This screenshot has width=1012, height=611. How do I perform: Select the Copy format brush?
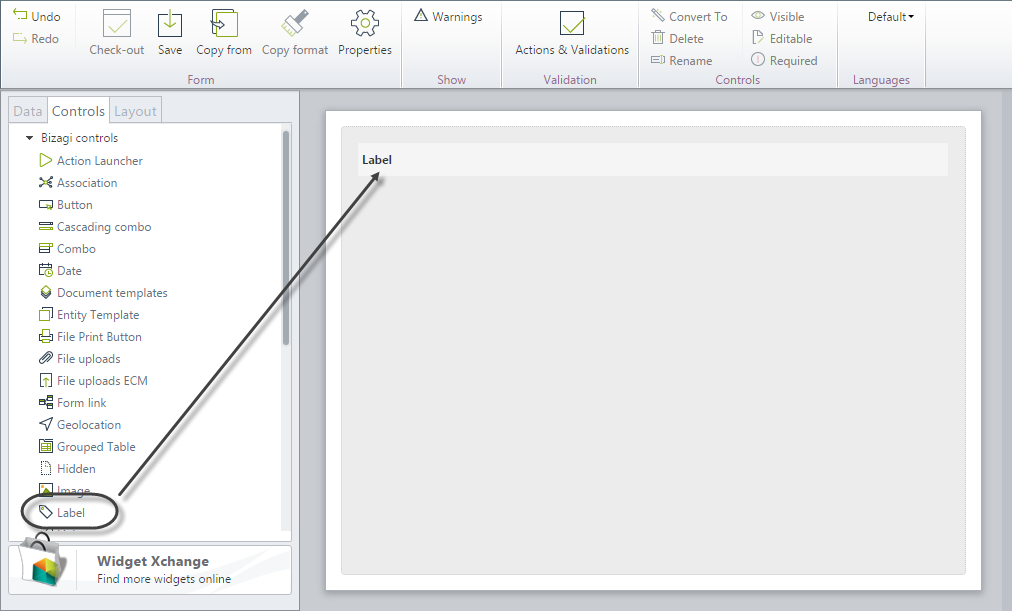(294, 24)
